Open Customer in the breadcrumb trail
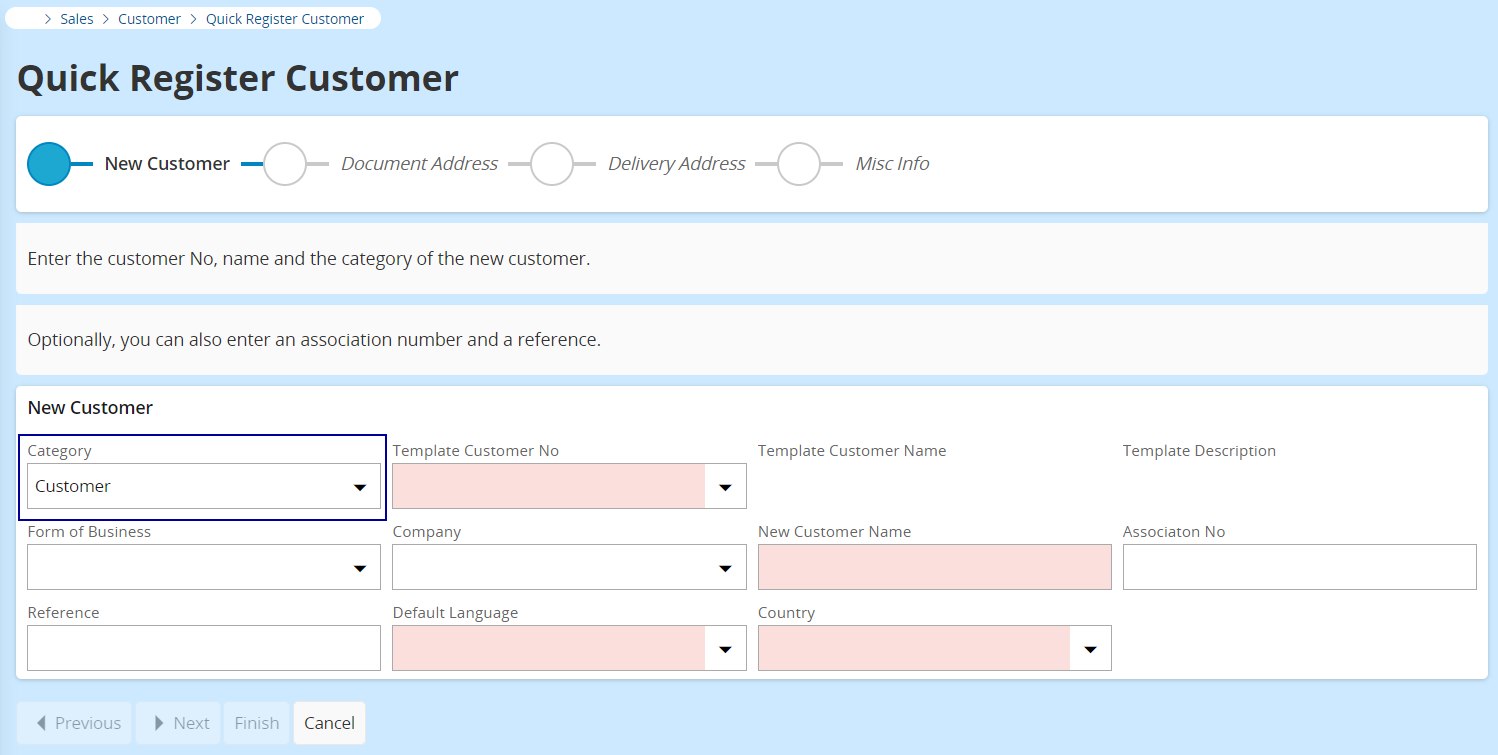Screen dimensions: 1498x755 pos(149,19)
